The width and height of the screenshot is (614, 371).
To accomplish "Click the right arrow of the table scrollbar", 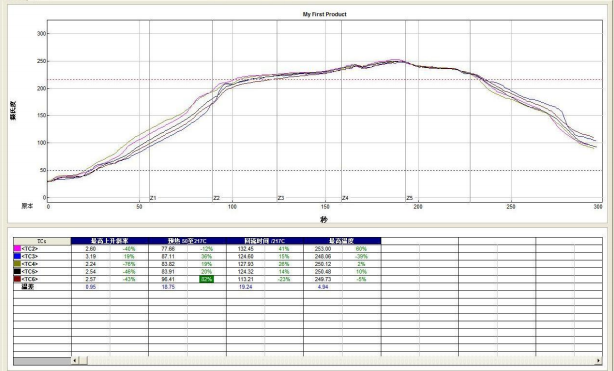I will click(x=599, y=360).
